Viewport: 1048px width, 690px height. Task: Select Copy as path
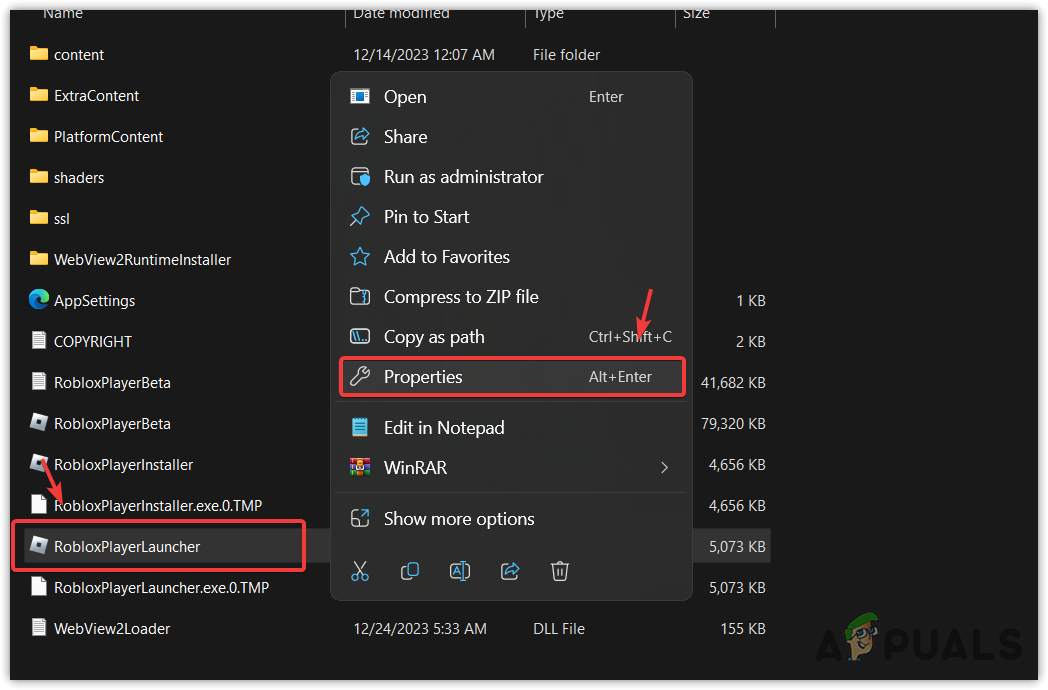[511, 337]
